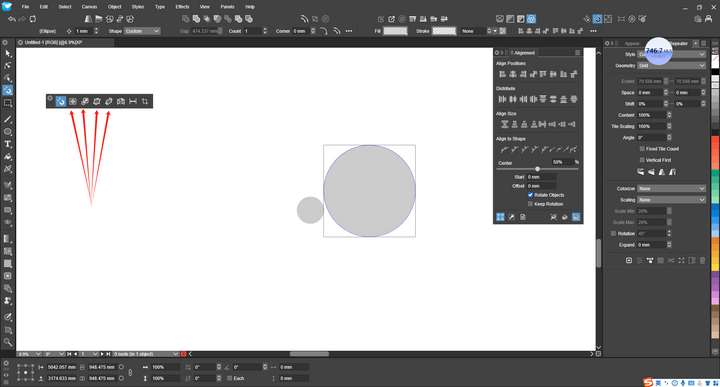Toggle the link proportions lock icon
The height and width of the screenshot is (387, 720).
[x=130, y=373]
